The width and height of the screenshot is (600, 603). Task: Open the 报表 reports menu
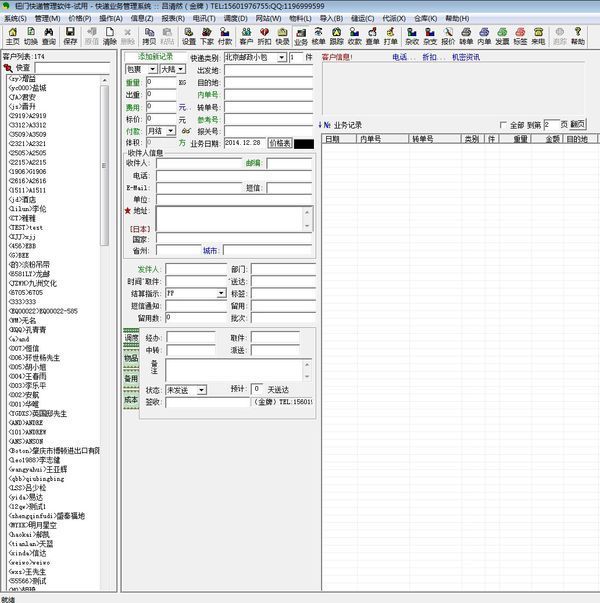pos(172,18)
